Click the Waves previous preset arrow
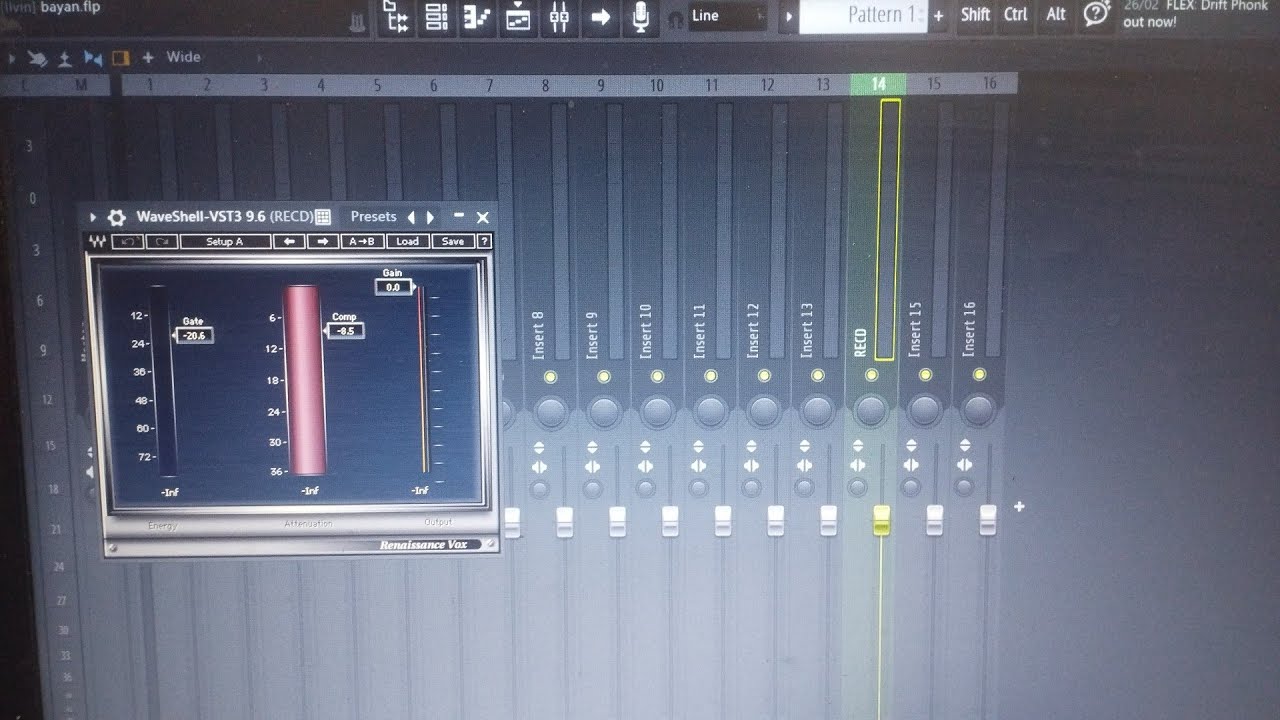 [289, 242]
